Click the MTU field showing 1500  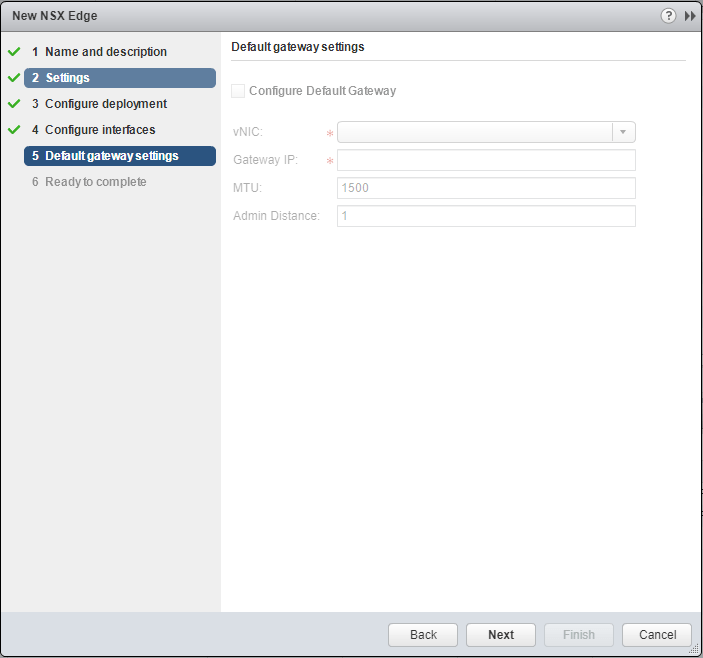(486, 188)
